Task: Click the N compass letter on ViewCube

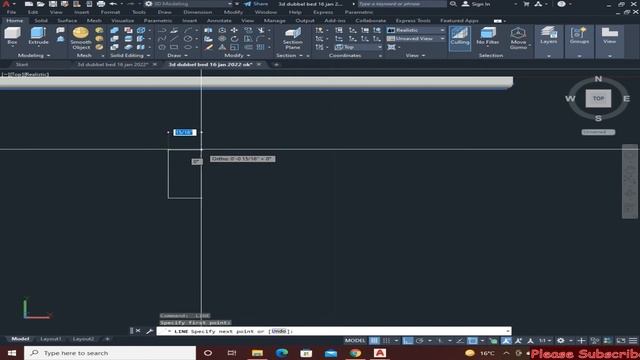Action: (598, 79)
